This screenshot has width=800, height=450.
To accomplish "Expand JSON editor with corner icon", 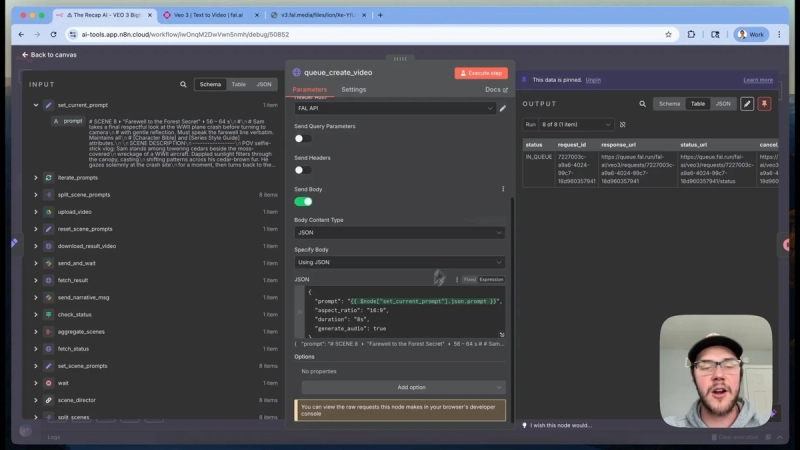I will 502,335.
